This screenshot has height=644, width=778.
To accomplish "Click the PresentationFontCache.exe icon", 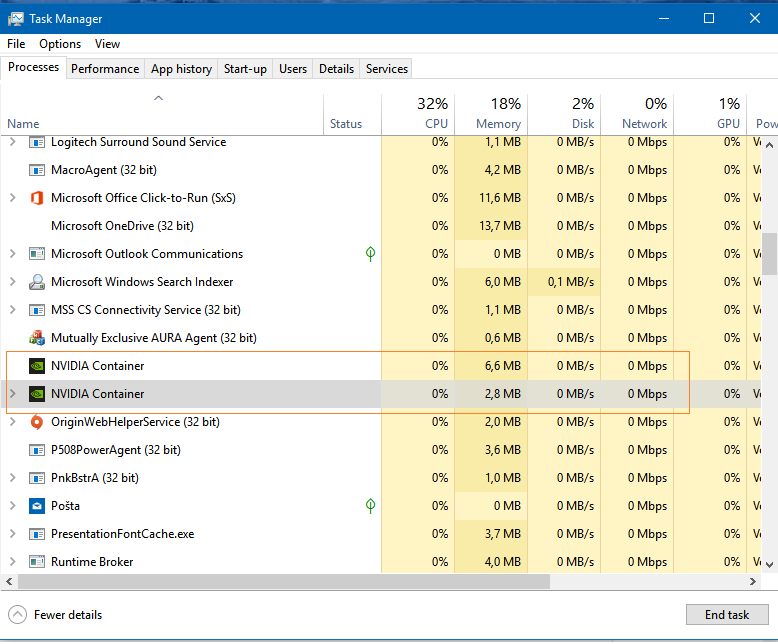I will tap(37, 534).
